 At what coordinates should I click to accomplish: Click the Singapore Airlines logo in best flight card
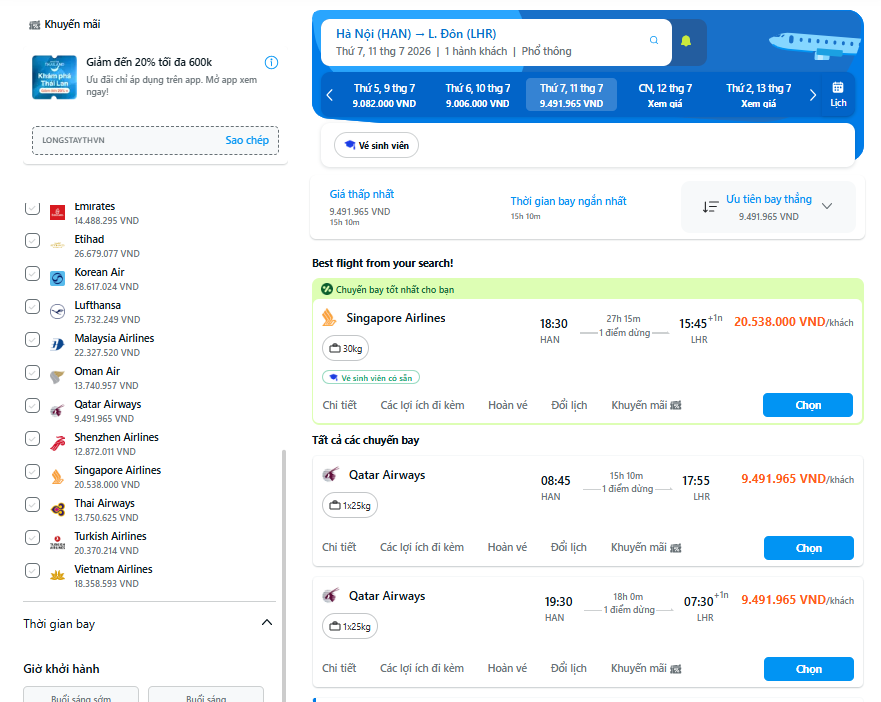pyautogui.click(x=329, y=318)
